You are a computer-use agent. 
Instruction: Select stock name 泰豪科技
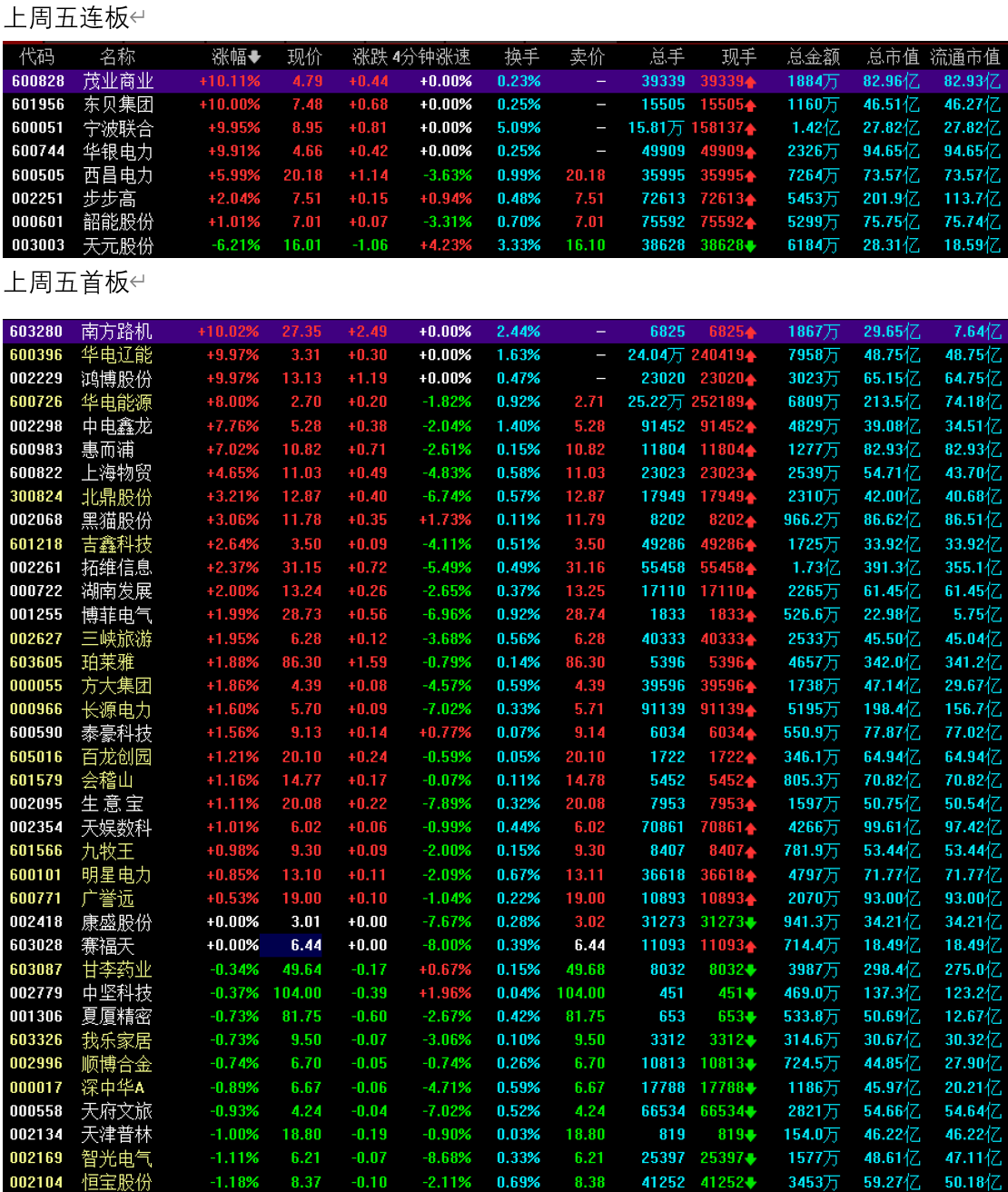pos(117,733)
